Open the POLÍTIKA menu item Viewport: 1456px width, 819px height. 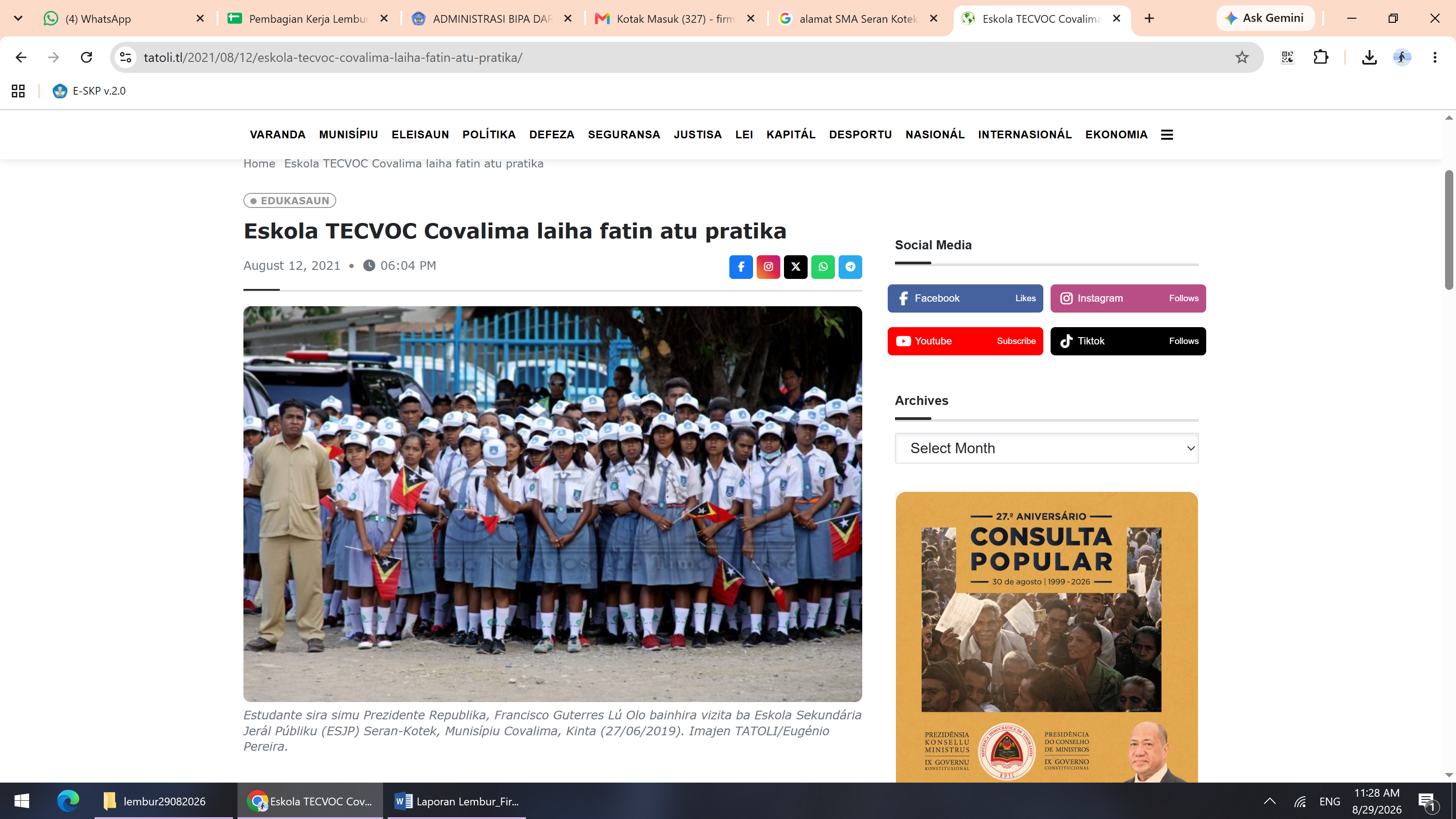click(x=489, y=135)
